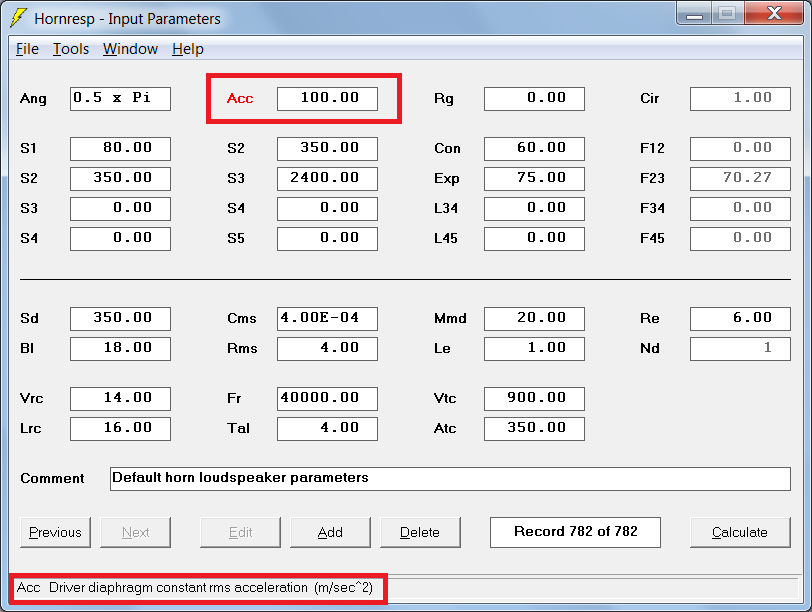Click the F34 value box

point(741,209)
